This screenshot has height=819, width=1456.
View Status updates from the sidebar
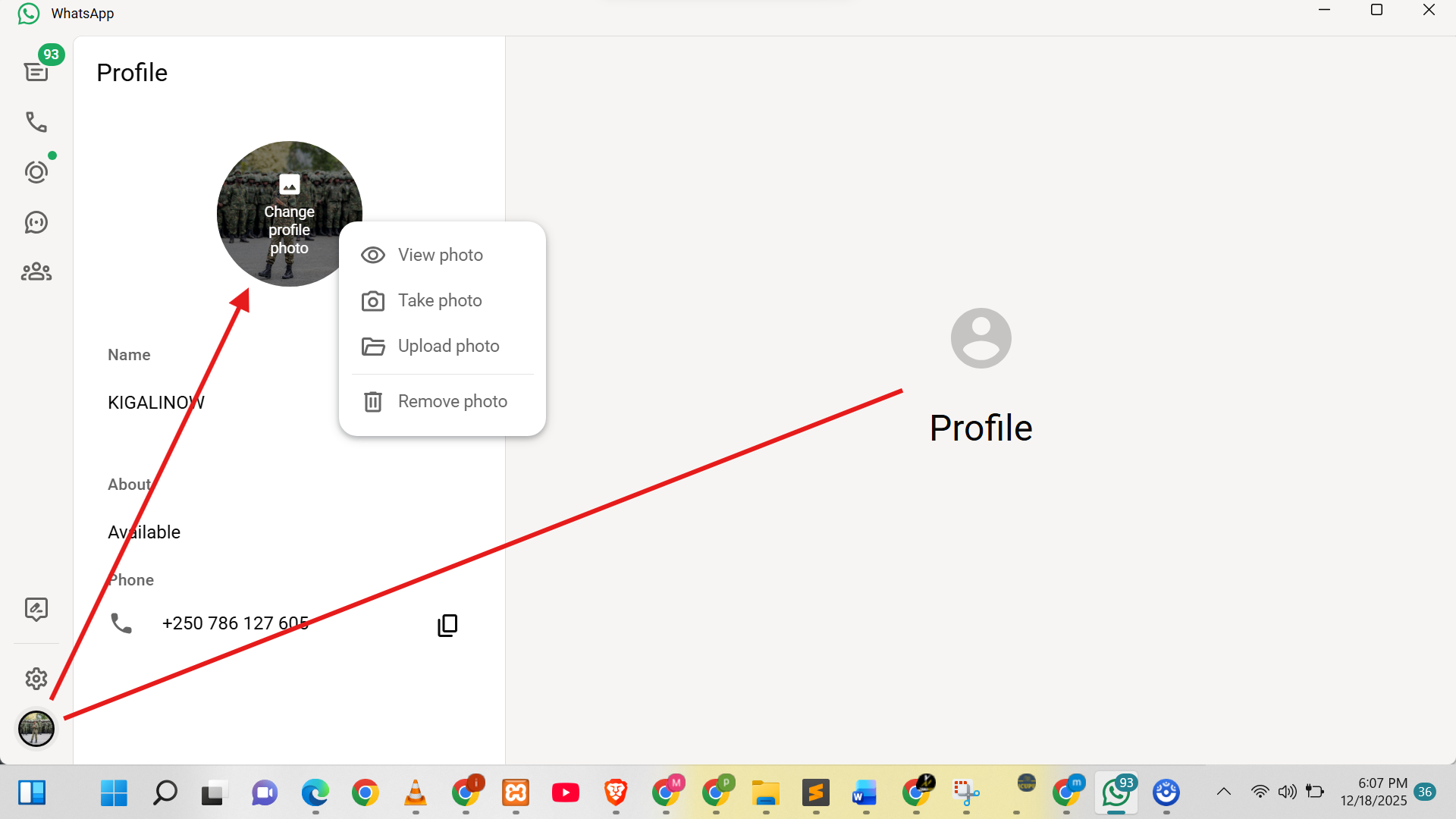pos(36,171)
